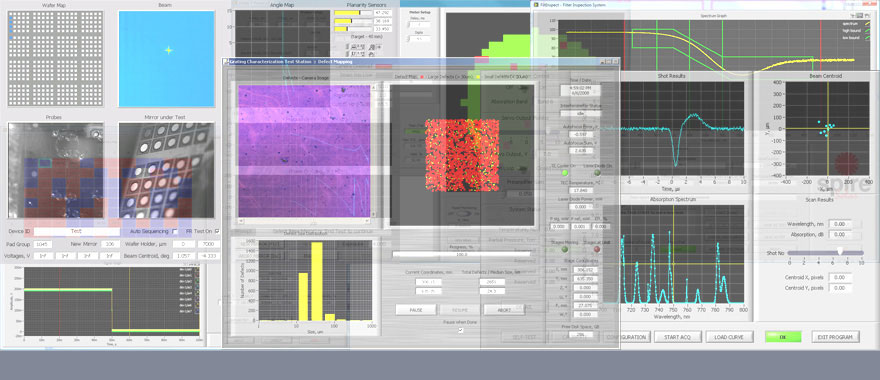The image size is (880, 380).
Task: Toggle the FR Test On checkbox
Action: [217, 231]
